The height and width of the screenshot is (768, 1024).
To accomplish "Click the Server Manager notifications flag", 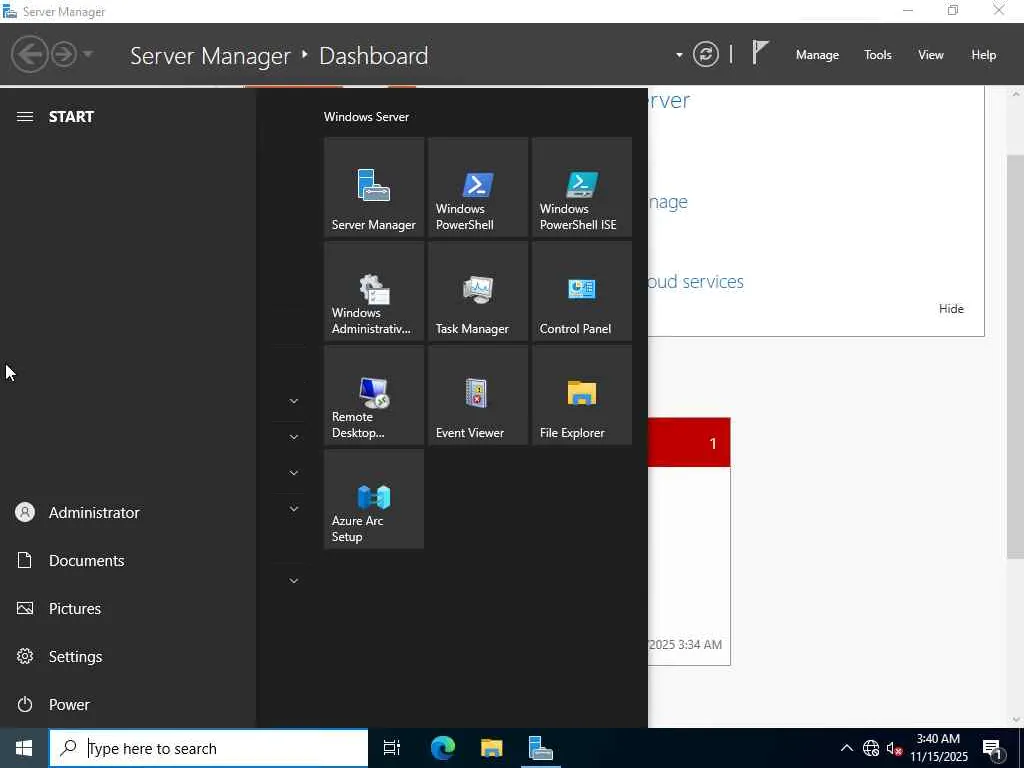I will pyautogui.click(x=760, y=53).
